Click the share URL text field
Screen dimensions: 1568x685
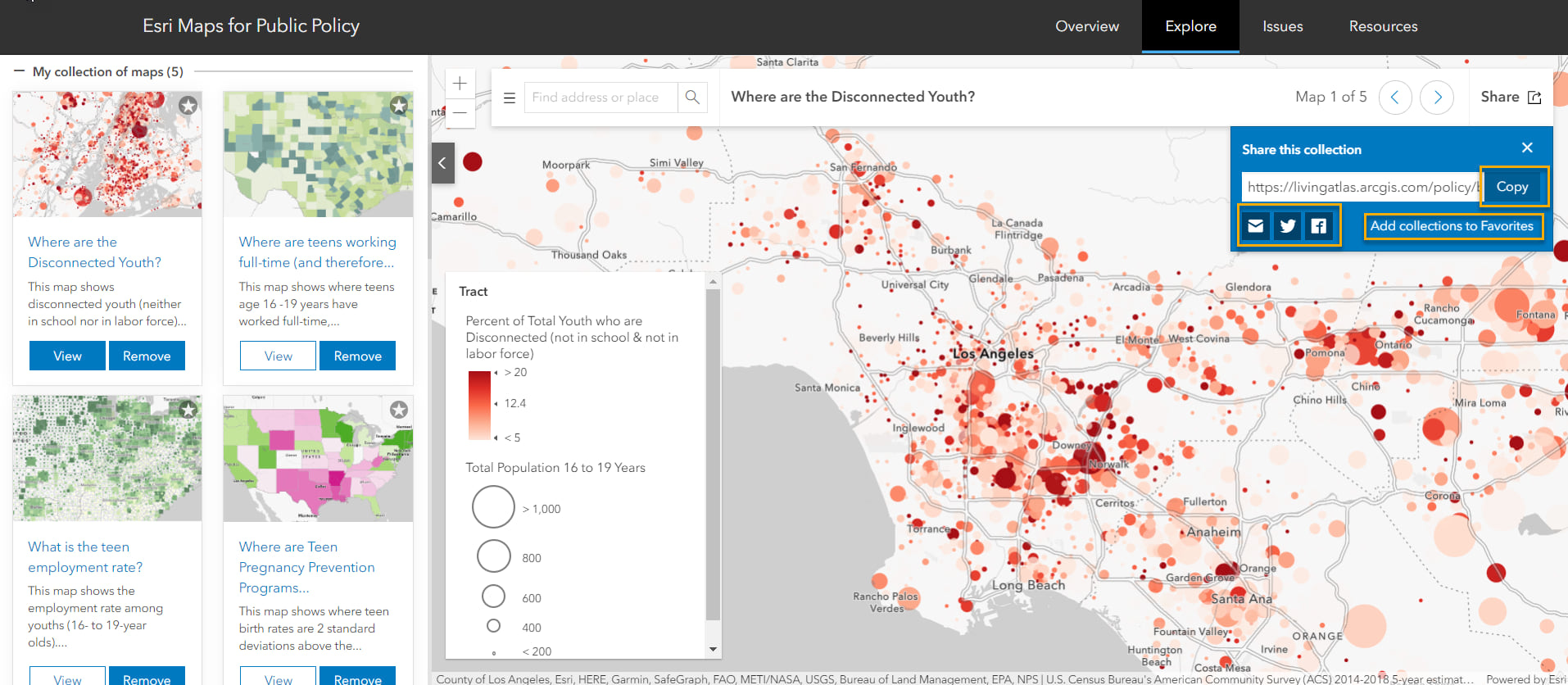[1362, 187]
